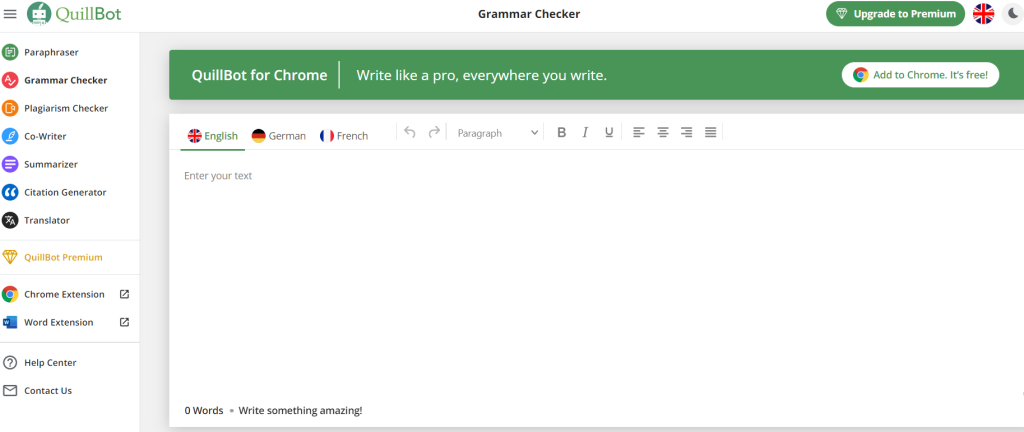This screenshot has height=432, width=1024.
Task: Toggle bold formatting
Action: tap(562, 133)
